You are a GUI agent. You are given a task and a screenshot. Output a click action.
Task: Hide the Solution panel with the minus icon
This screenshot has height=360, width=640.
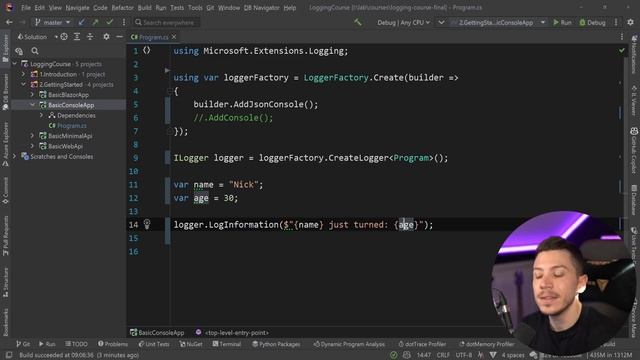(119, 37)
